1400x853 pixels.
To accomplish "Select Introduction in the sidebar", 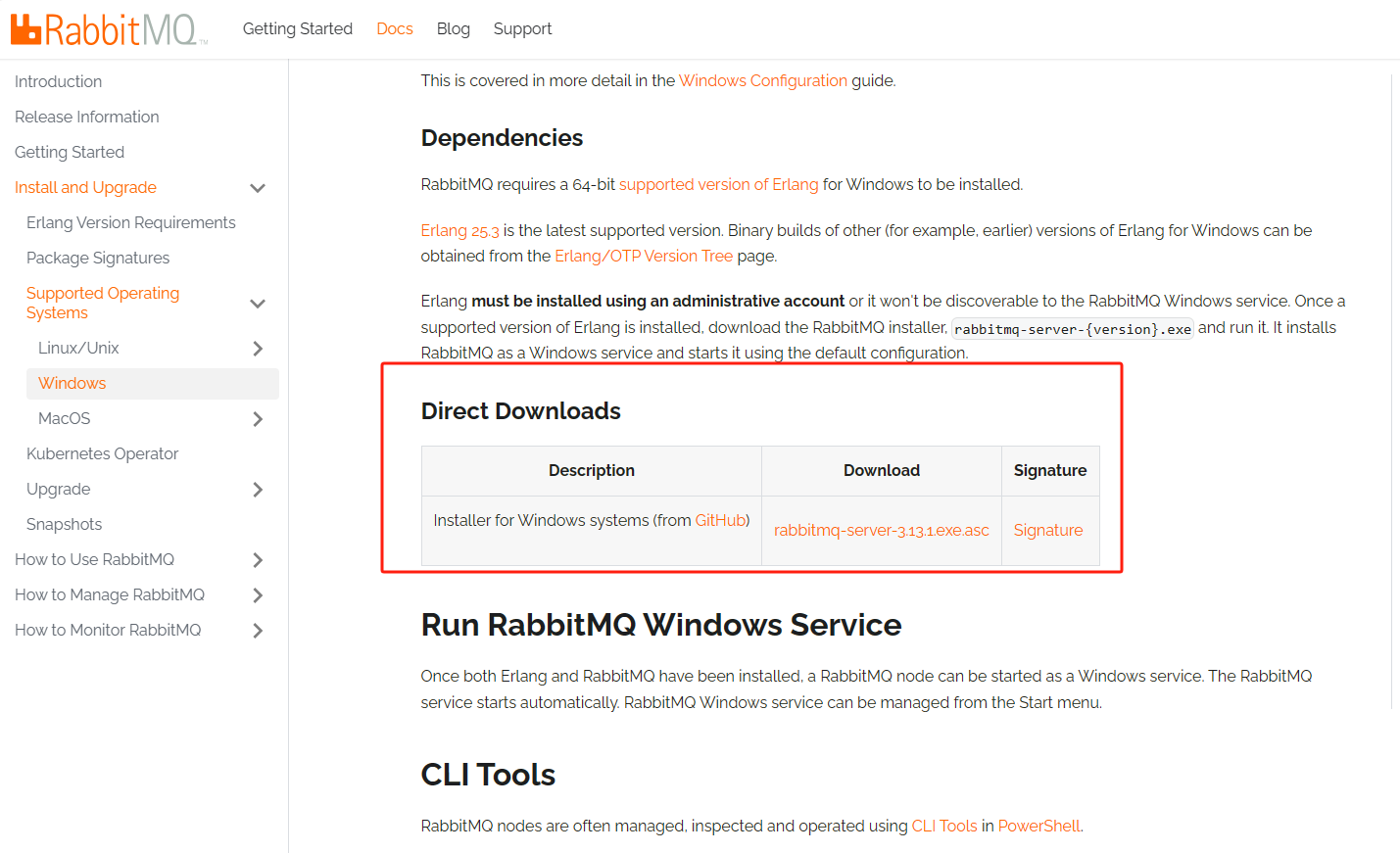I will (x=59, y=81).
